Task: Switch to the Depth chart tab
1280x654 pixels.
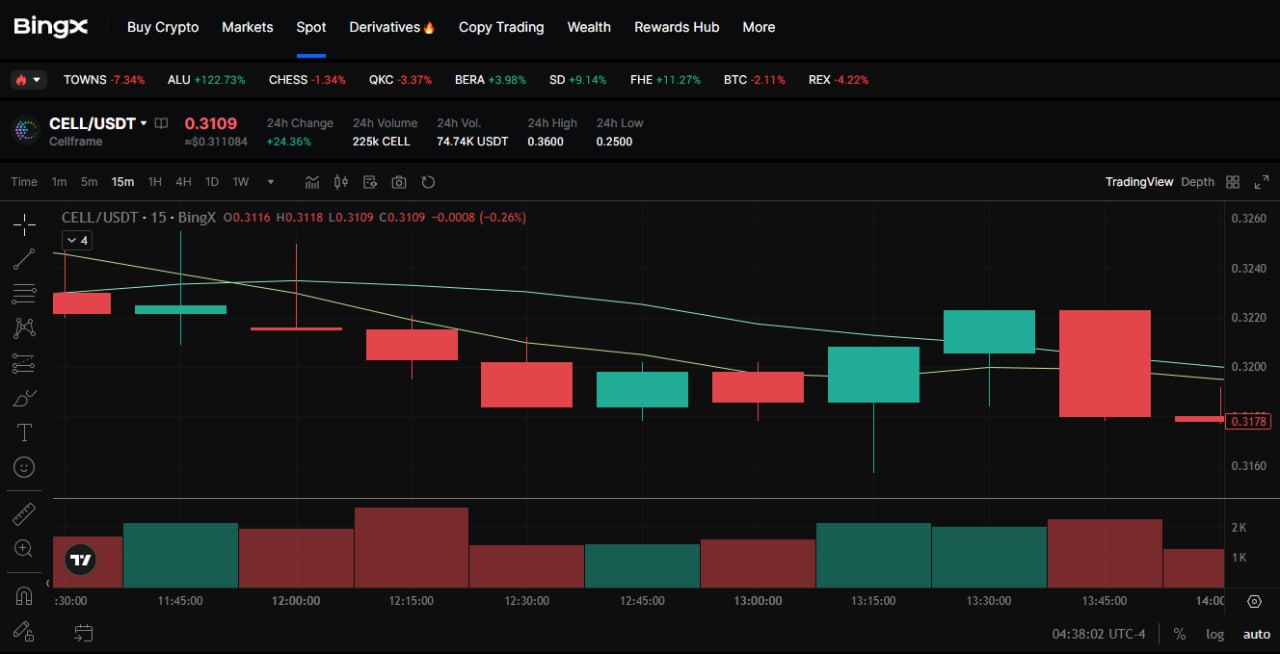Action: click(x=1197, y=182)
